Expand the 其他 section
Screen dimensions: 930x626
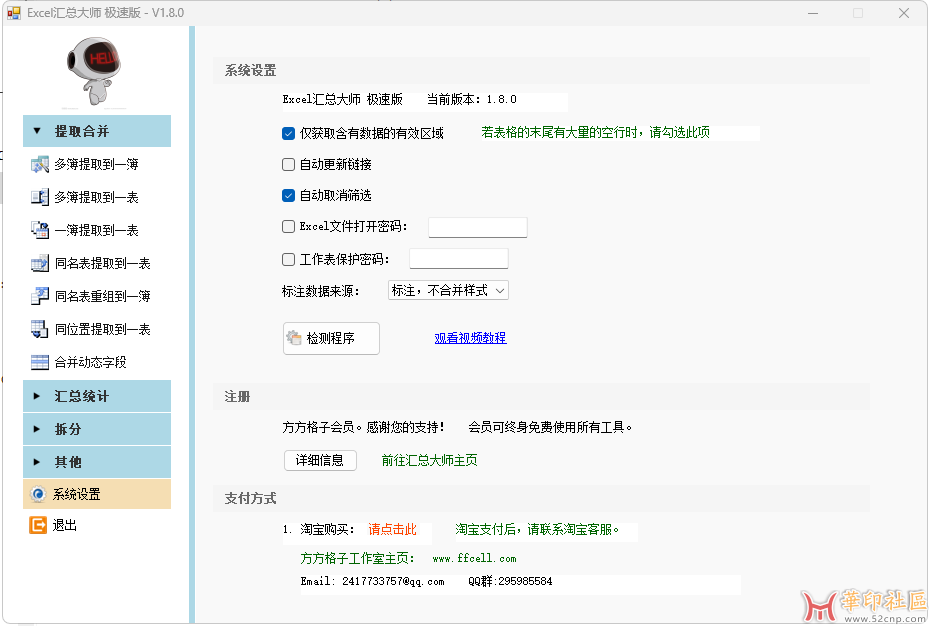tap(97, 462)
